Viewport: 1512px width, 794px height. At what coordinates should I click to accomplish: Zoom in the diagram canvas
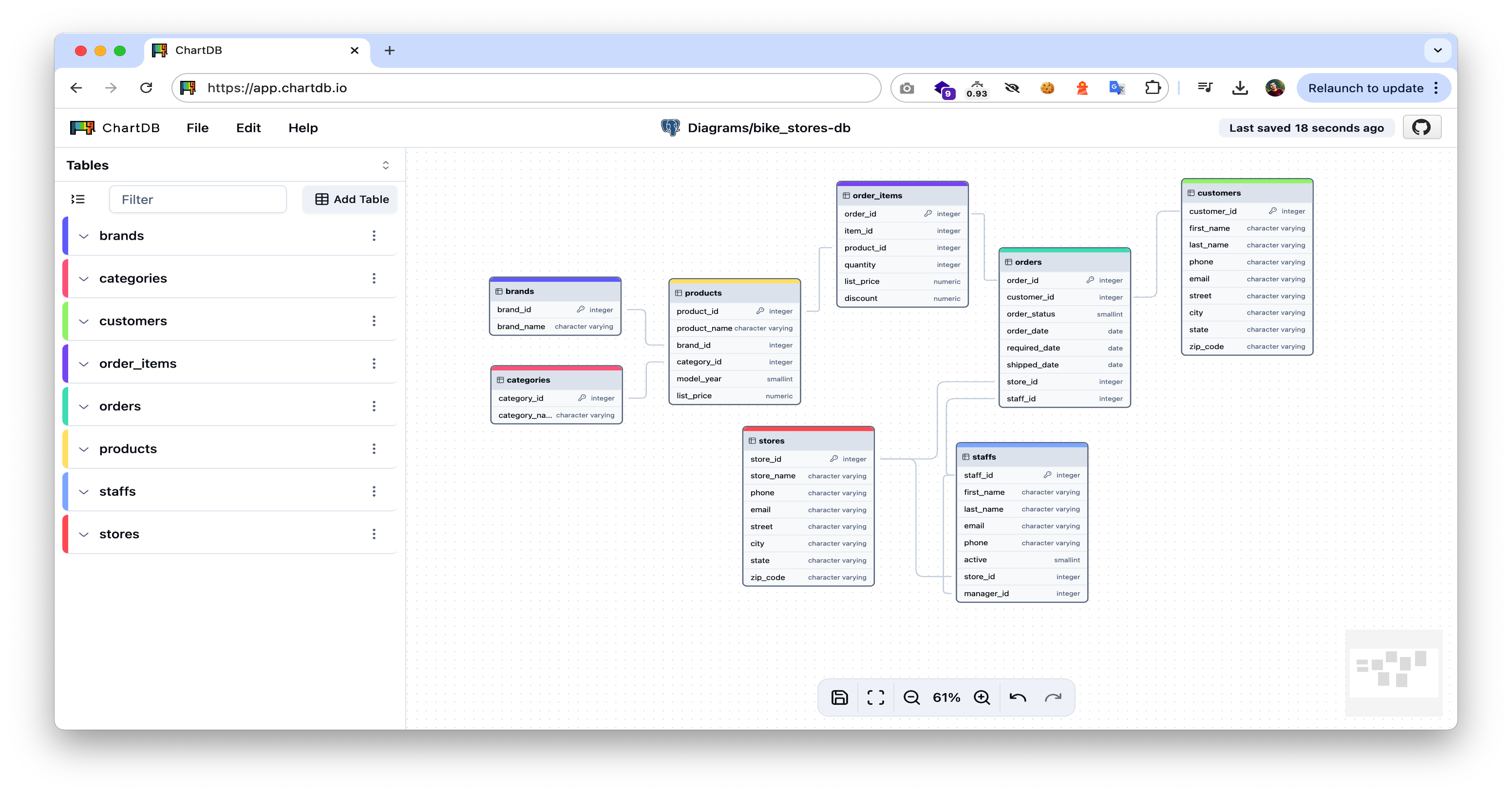click(982, 697)
